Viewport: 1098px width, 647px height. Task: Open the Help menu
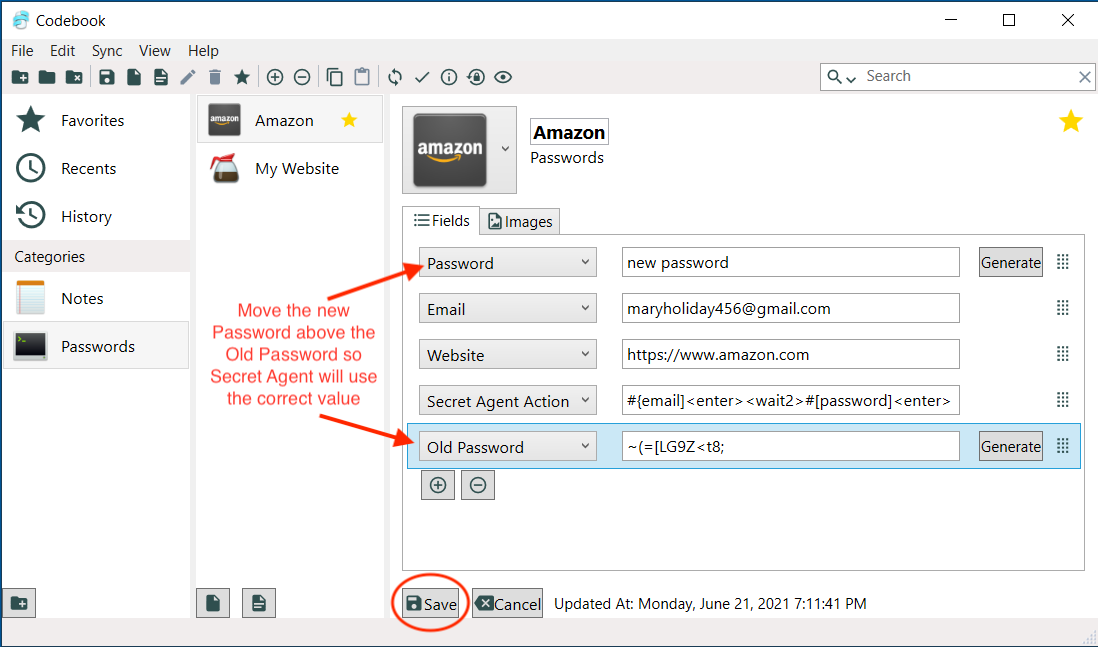[203, 50]
